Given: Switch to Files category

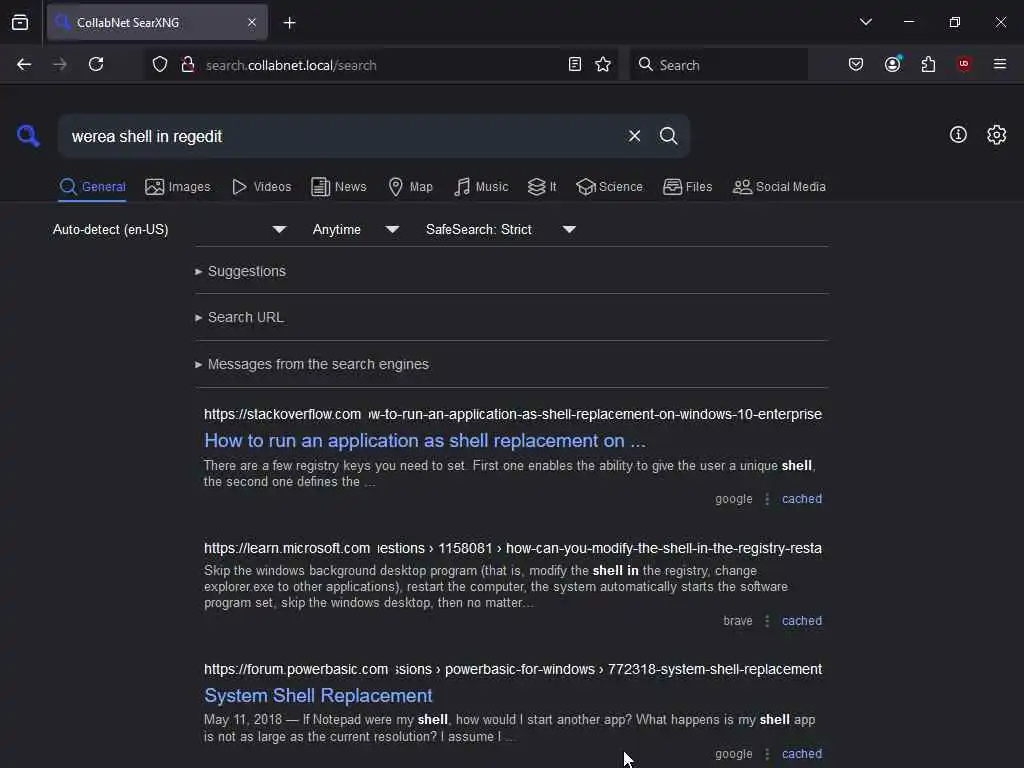Looking at the screenshot, I should pos(687,187).
